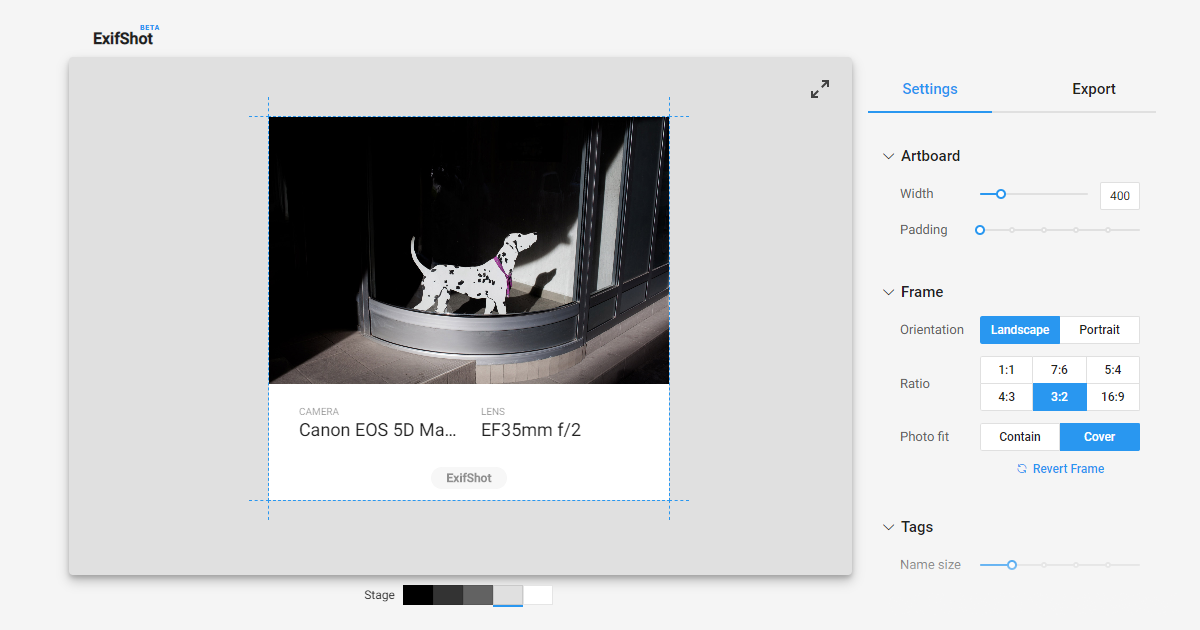The image size is (1200, 630).
Task: Click the artboard Width value field
Action: pyautogui.click(x=1119, y=195)
